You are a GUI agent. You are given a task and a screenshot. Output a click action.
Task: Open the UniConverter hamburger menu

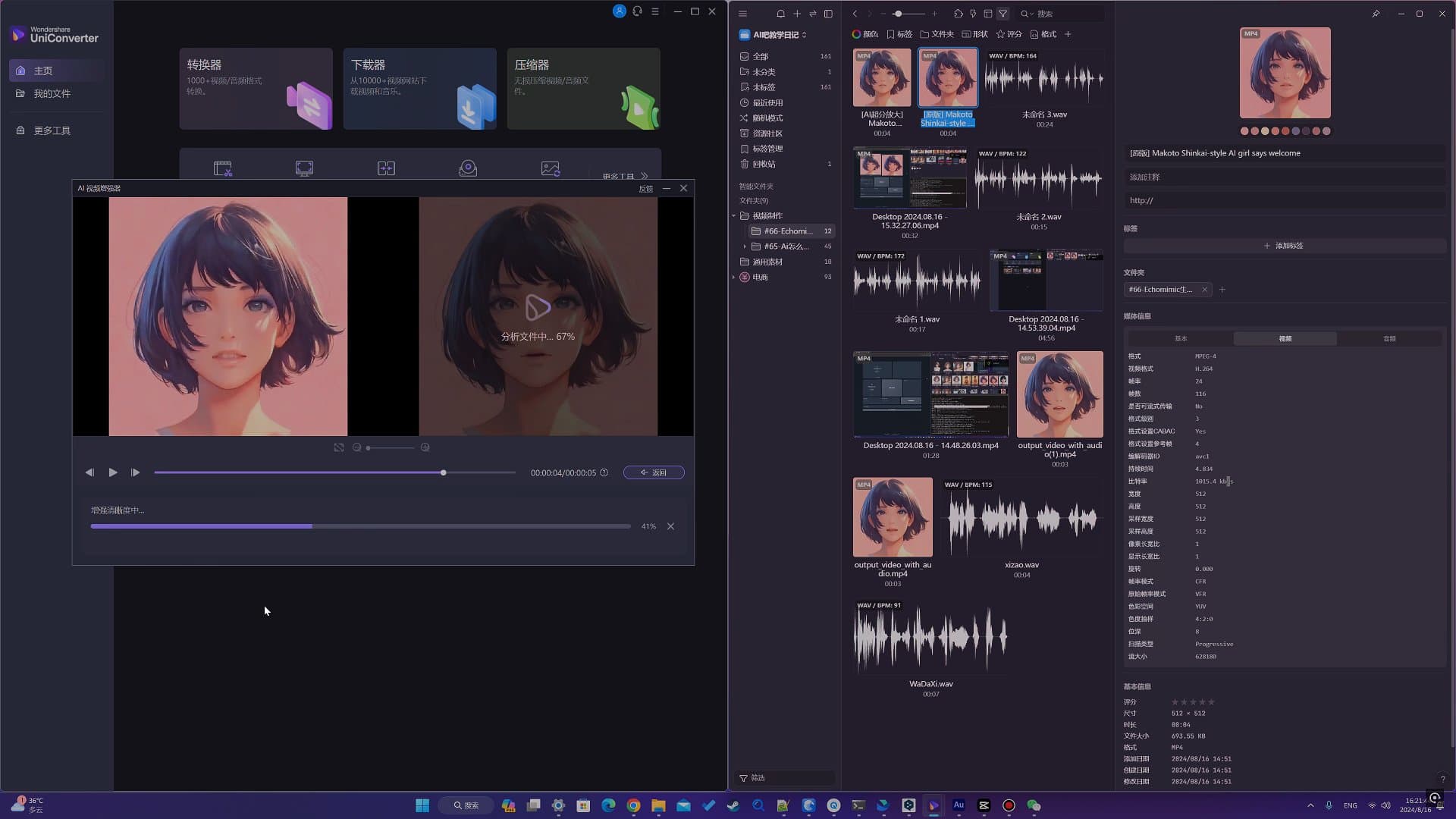pyautogui.click(x=655, y=11)
